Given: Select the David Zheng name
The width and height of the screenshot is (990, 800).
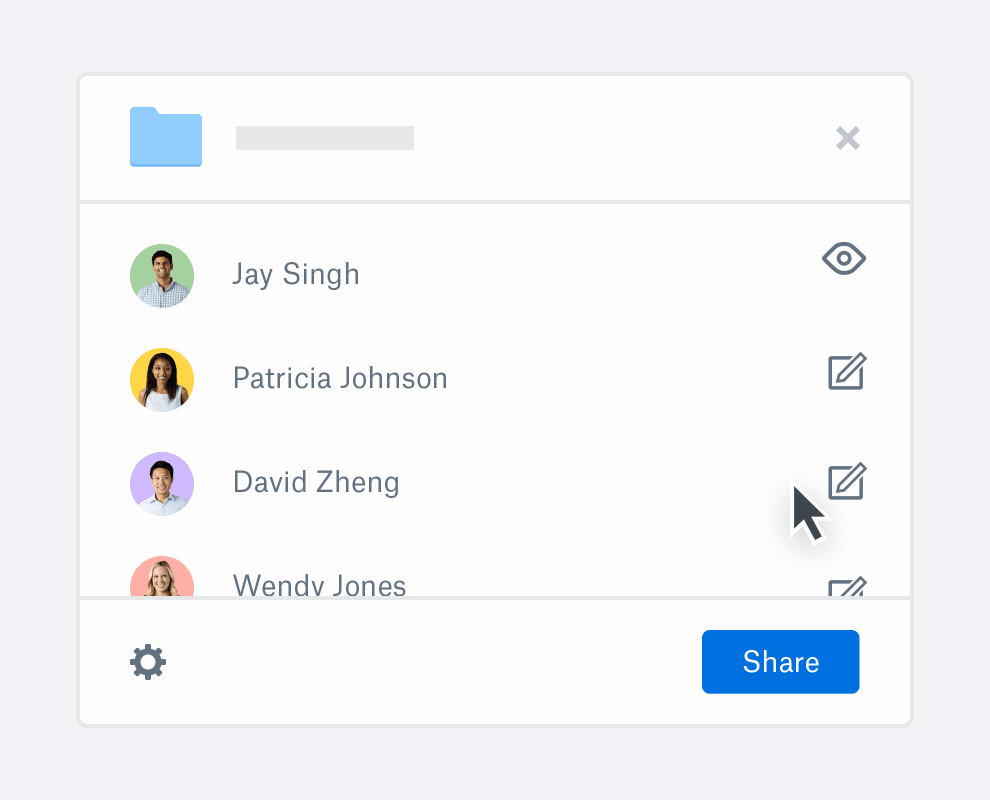Looking at the screenshot, I should (x=316, y=482).
